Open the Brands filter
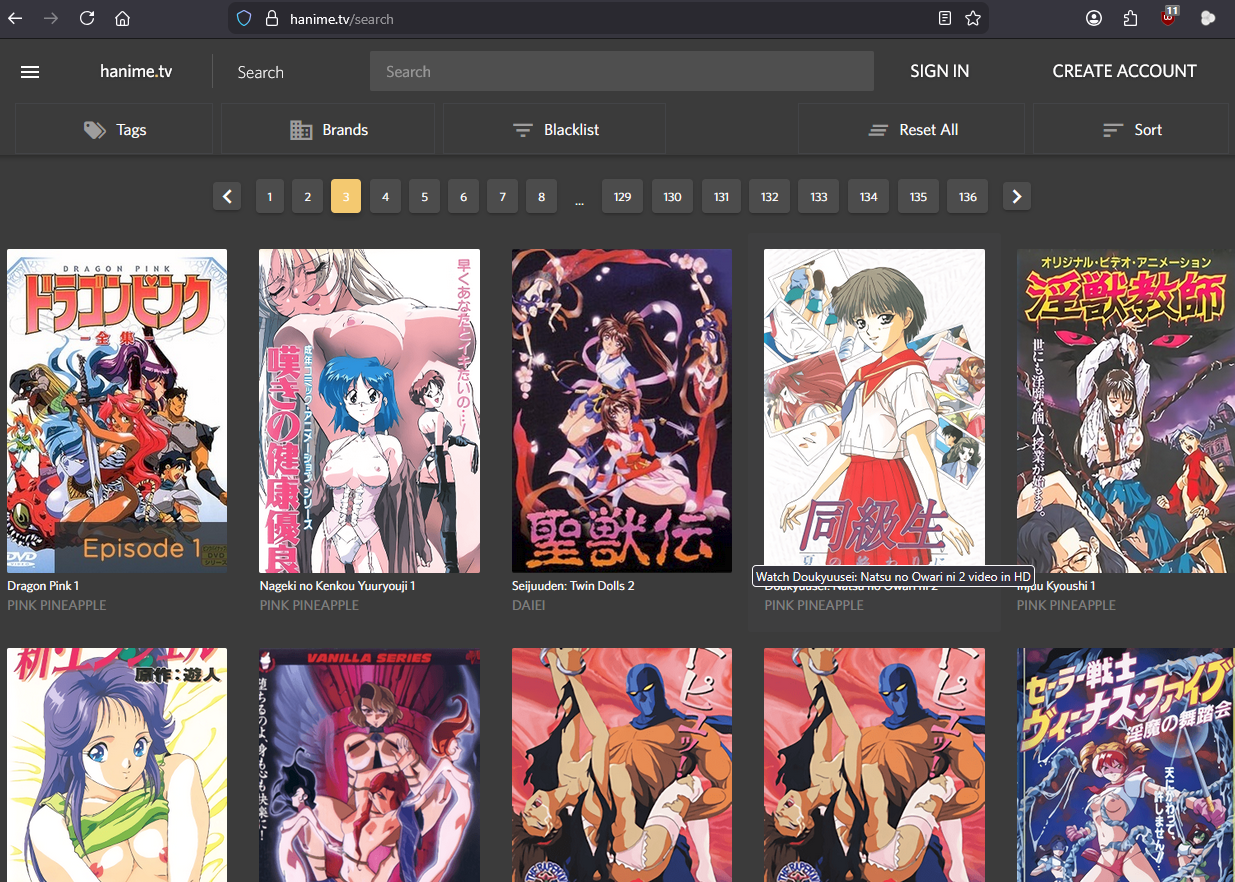The image size is (1235, 882). pos(328,130)
